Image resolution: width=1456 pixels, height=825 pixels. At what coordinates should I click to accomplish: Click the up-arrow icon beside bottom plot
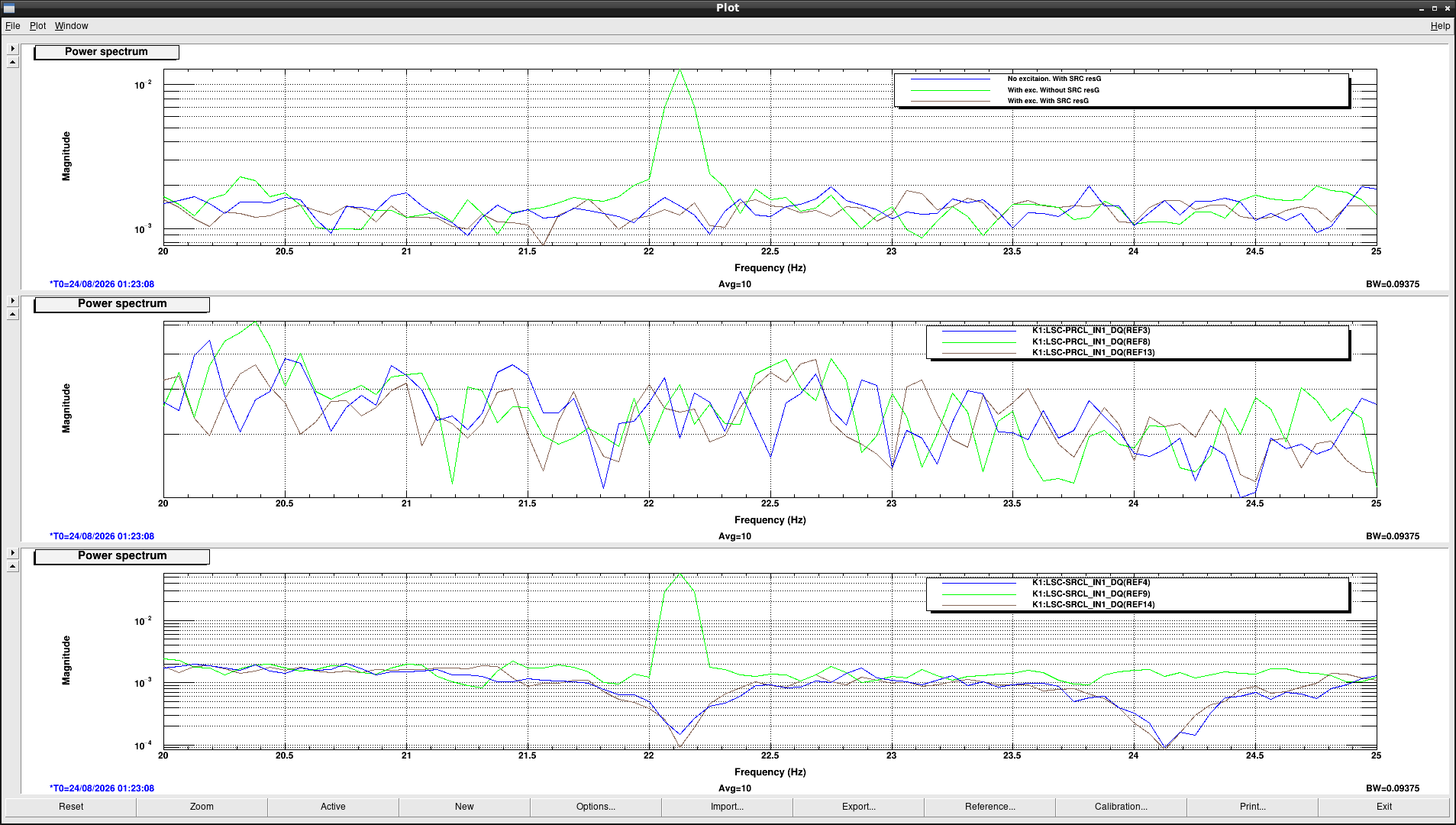coord(12,567)
